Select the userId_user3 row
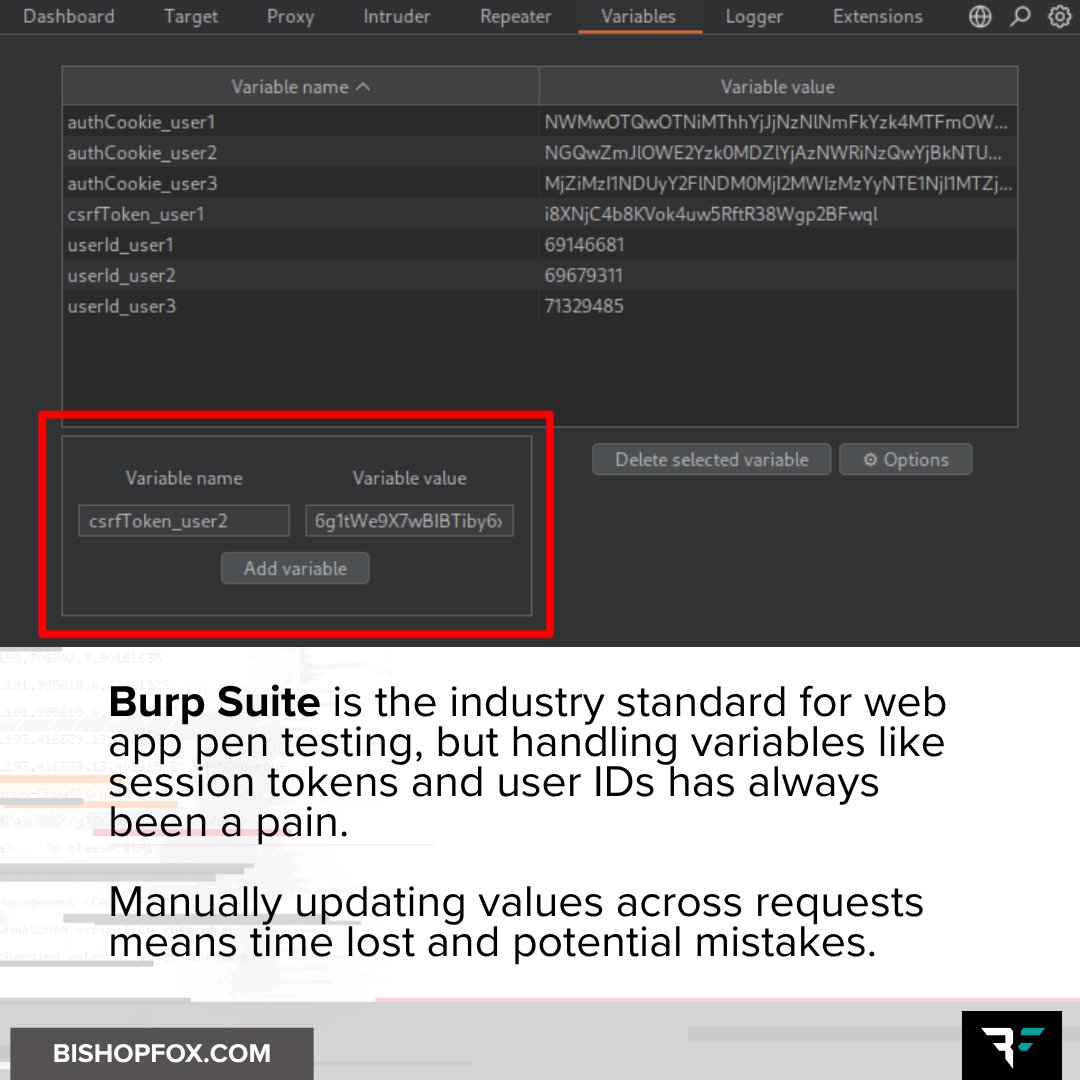Viewport: 1080px width, 1080px height. 539,306
